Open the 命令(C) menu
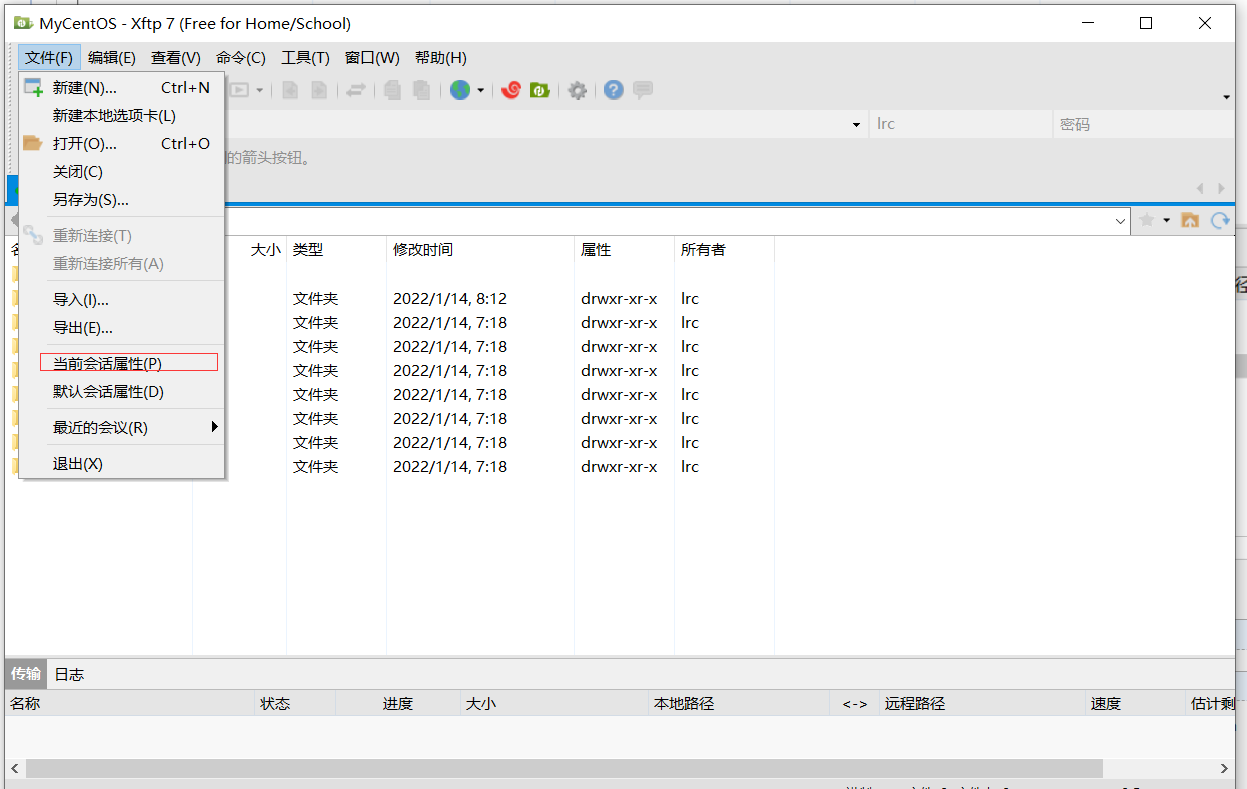 241,58
